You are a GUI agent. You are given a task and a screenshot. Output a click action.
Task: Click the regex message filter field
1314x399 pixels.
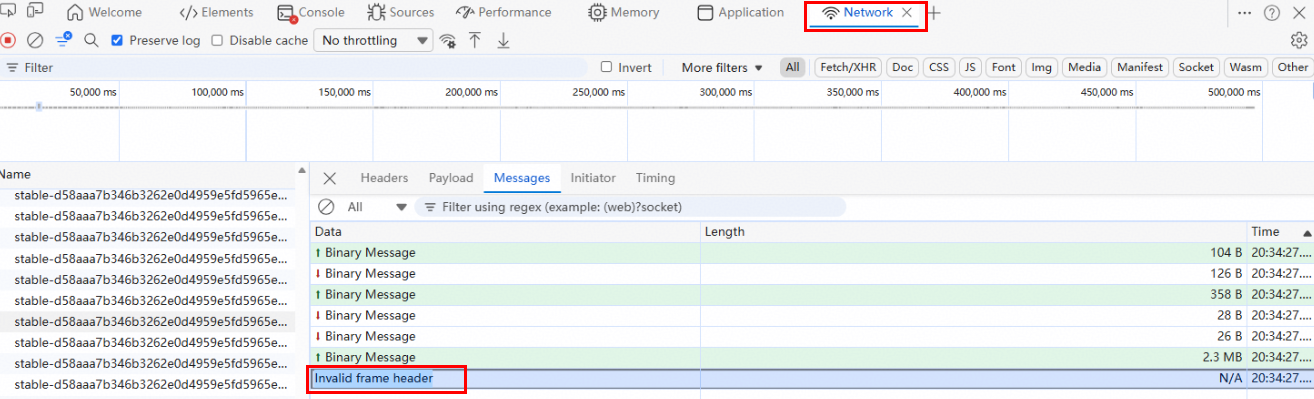point(630,207)
